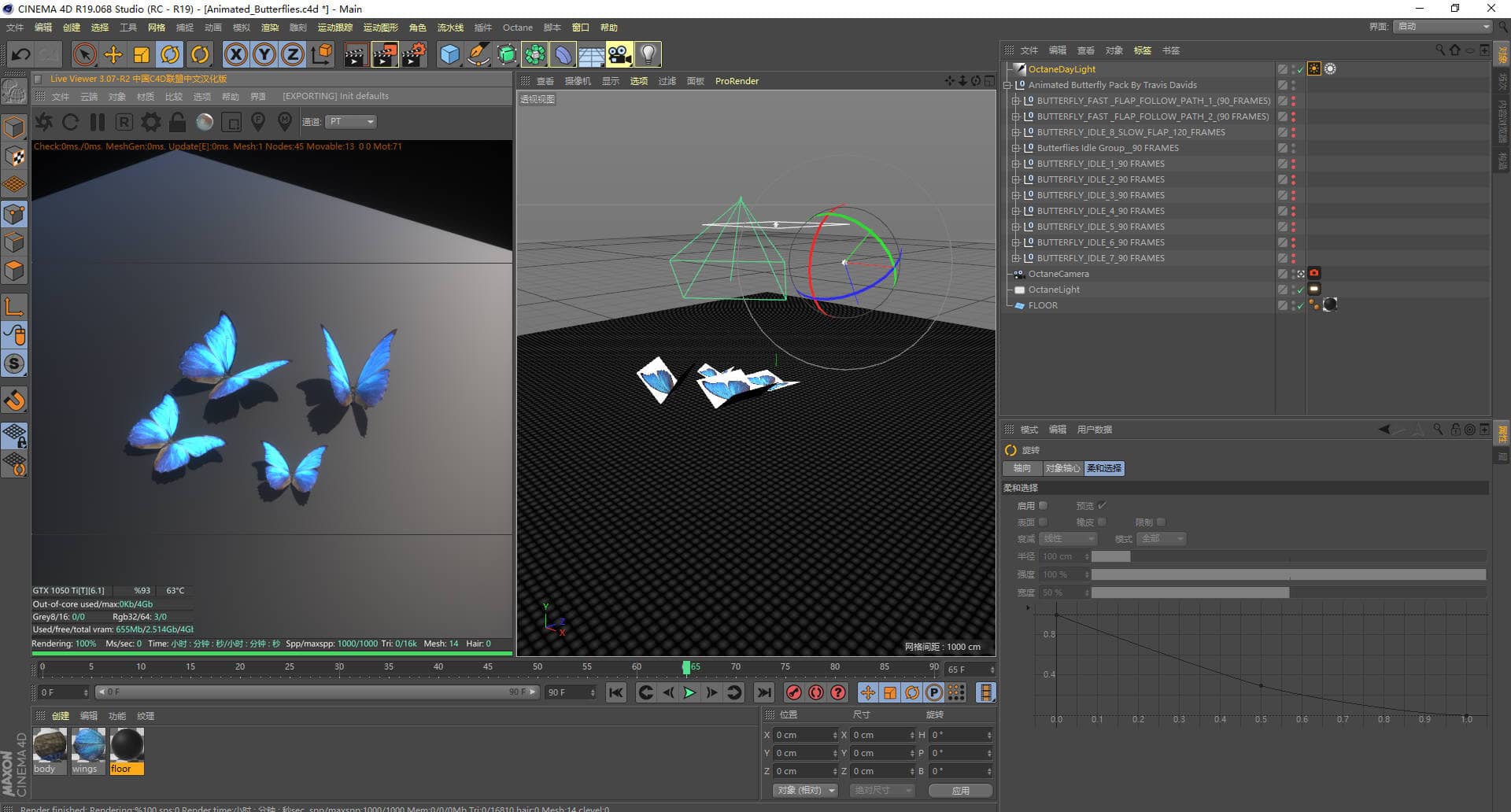Add a light bulb object
Viewport: 1511px width, 812px height.
tap(648, 54)
